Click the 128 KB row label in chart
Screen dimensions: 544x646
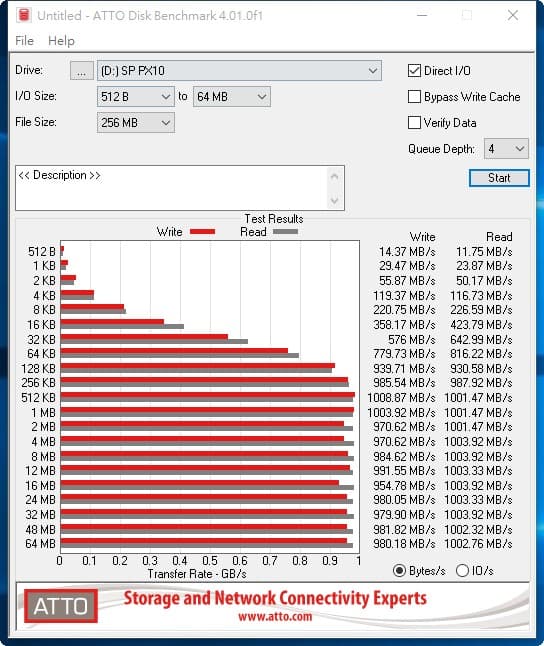38,369
